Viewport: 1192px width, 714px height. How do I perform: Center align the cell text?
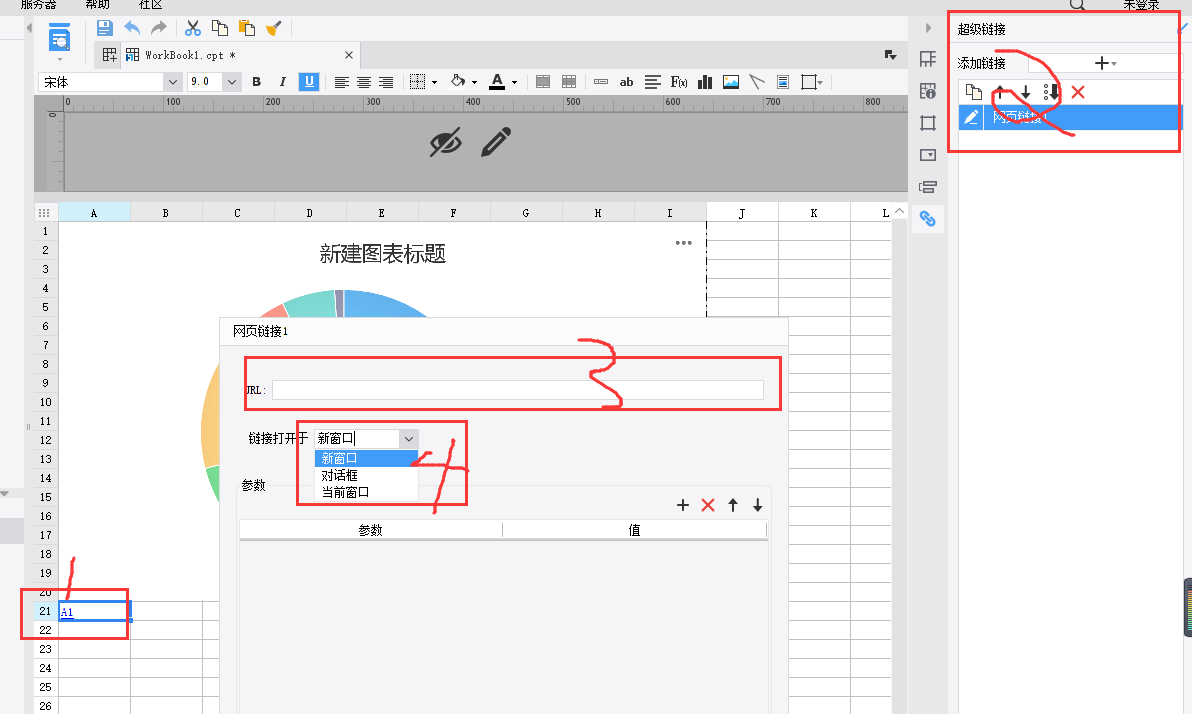click(x=364, y=82)
